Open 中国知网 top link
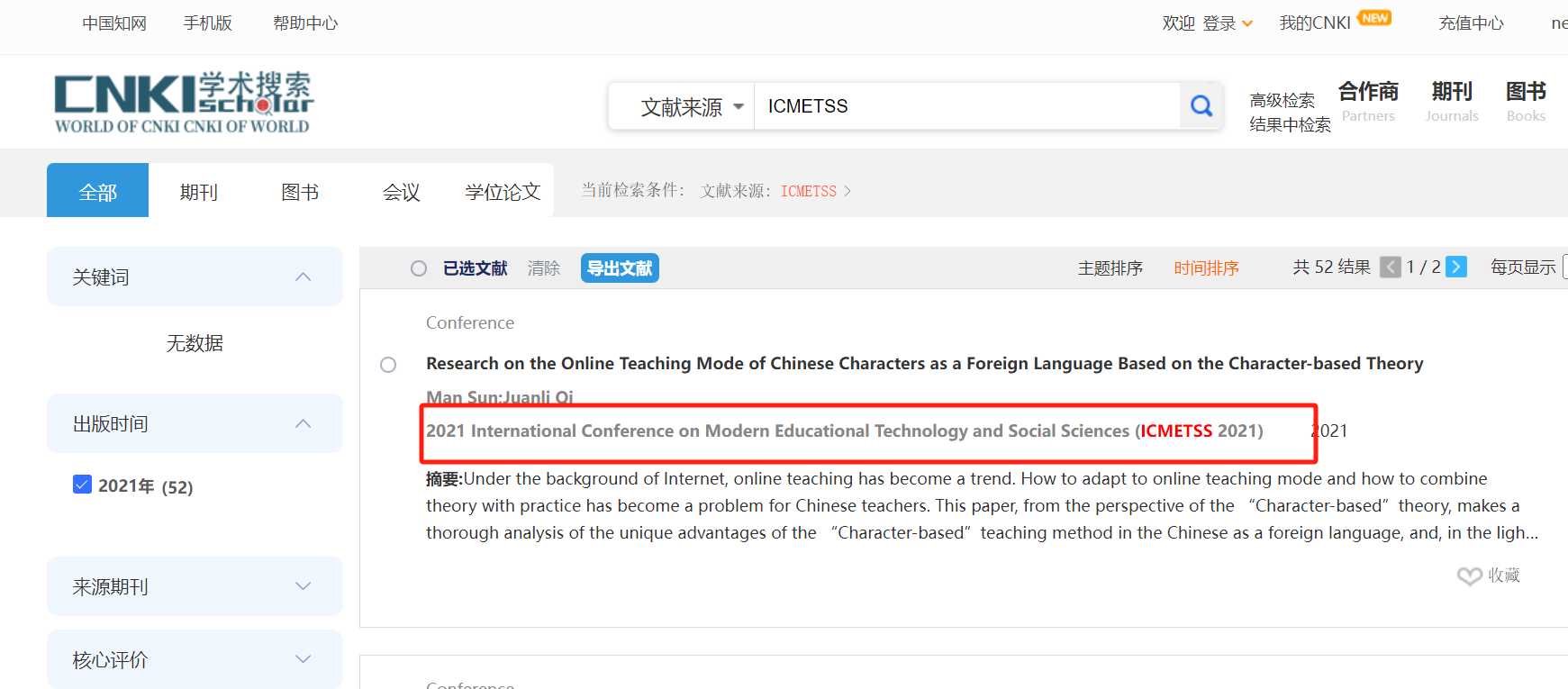This screenshot has height=689, width=1568. pyautogui.click(x=114, y=23)
